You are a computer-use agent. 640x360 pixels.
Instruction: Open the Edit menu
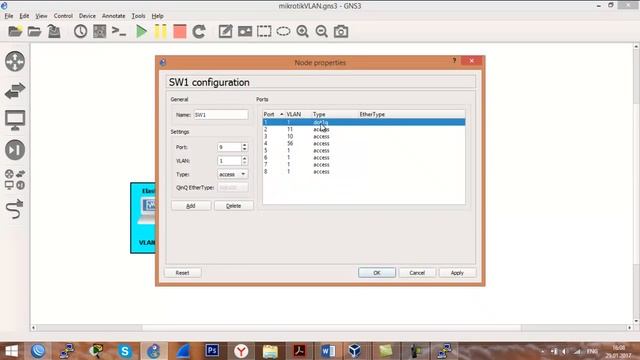click(24, 16)
